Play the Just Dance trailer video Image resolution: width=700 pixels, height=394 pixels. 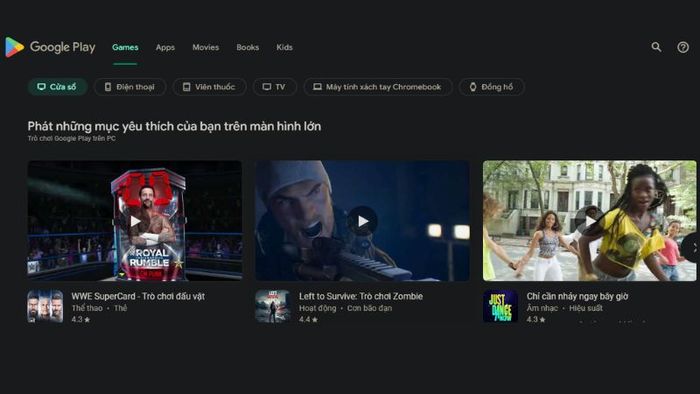tap(589, 220)
